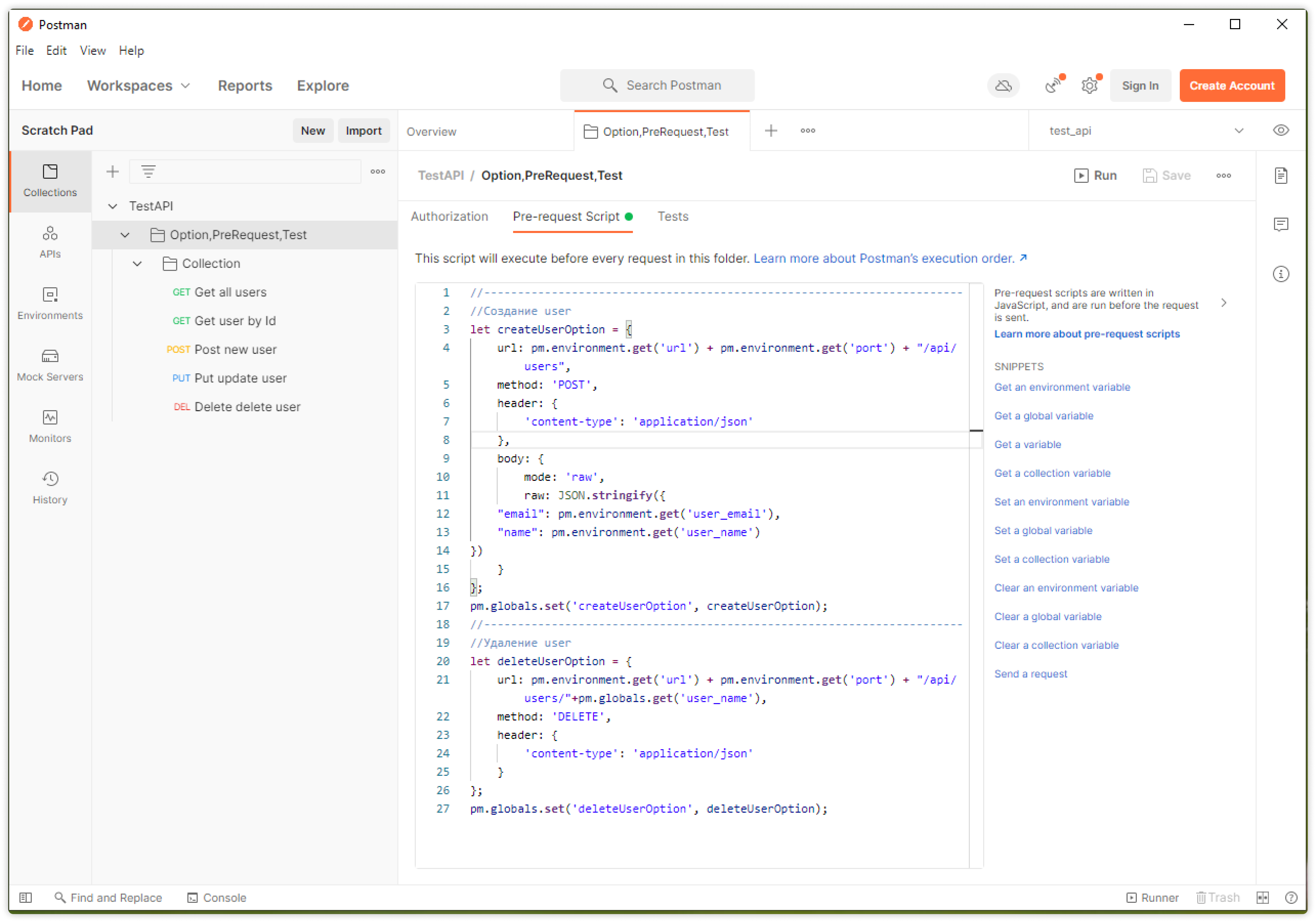Click the New button in Scratch Pad

(x=312, y=130)
